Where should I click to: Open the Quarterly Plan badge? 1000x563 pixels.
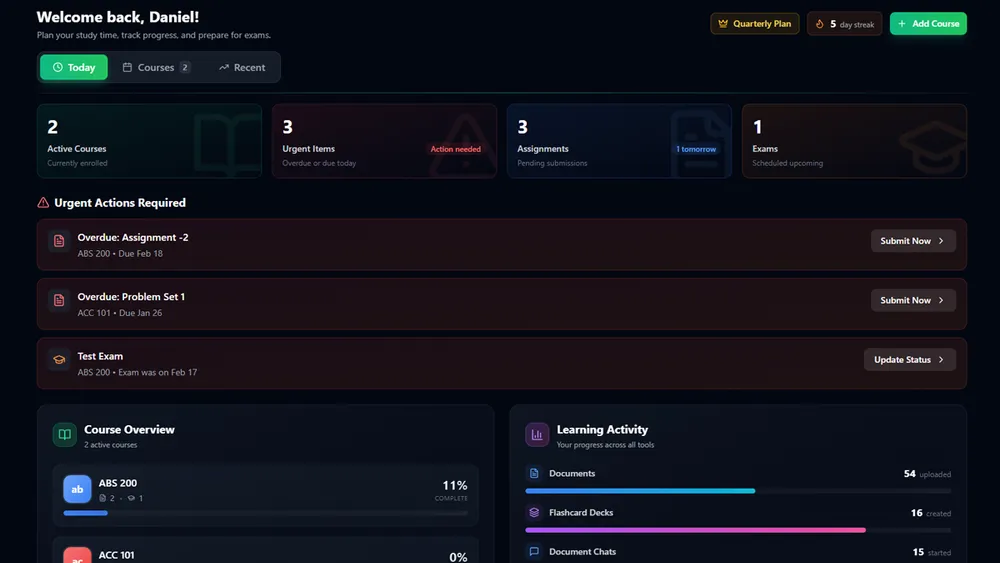754,24
